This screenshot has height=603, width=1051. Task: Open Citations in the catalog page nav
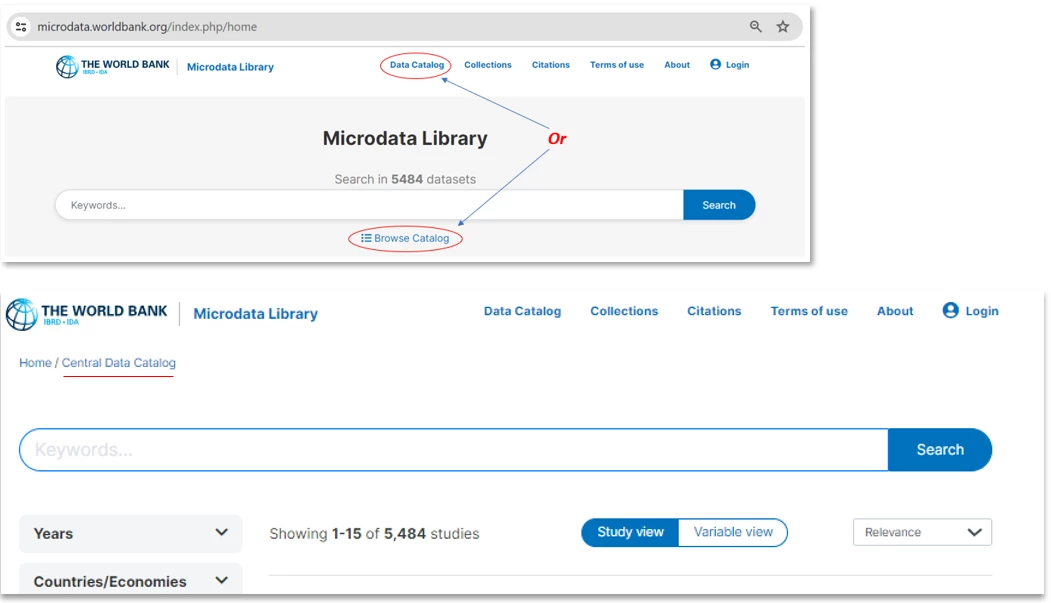coord(714,311)
